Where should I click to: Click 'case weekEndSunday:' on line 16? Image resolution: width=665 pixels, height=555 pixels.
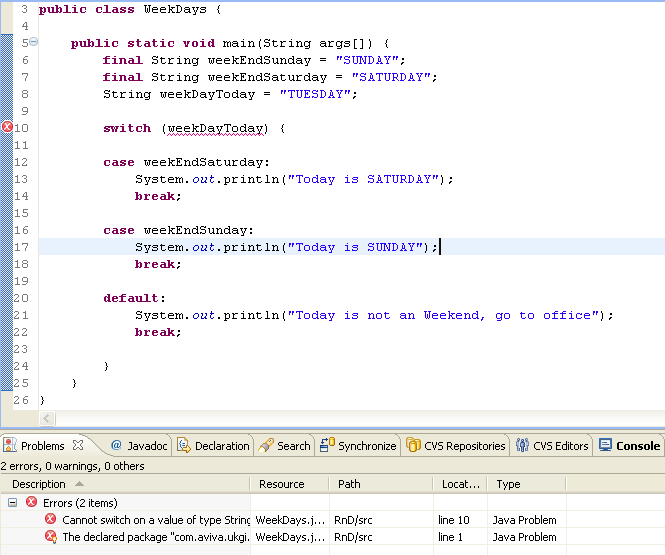click(x=178, y=230)
